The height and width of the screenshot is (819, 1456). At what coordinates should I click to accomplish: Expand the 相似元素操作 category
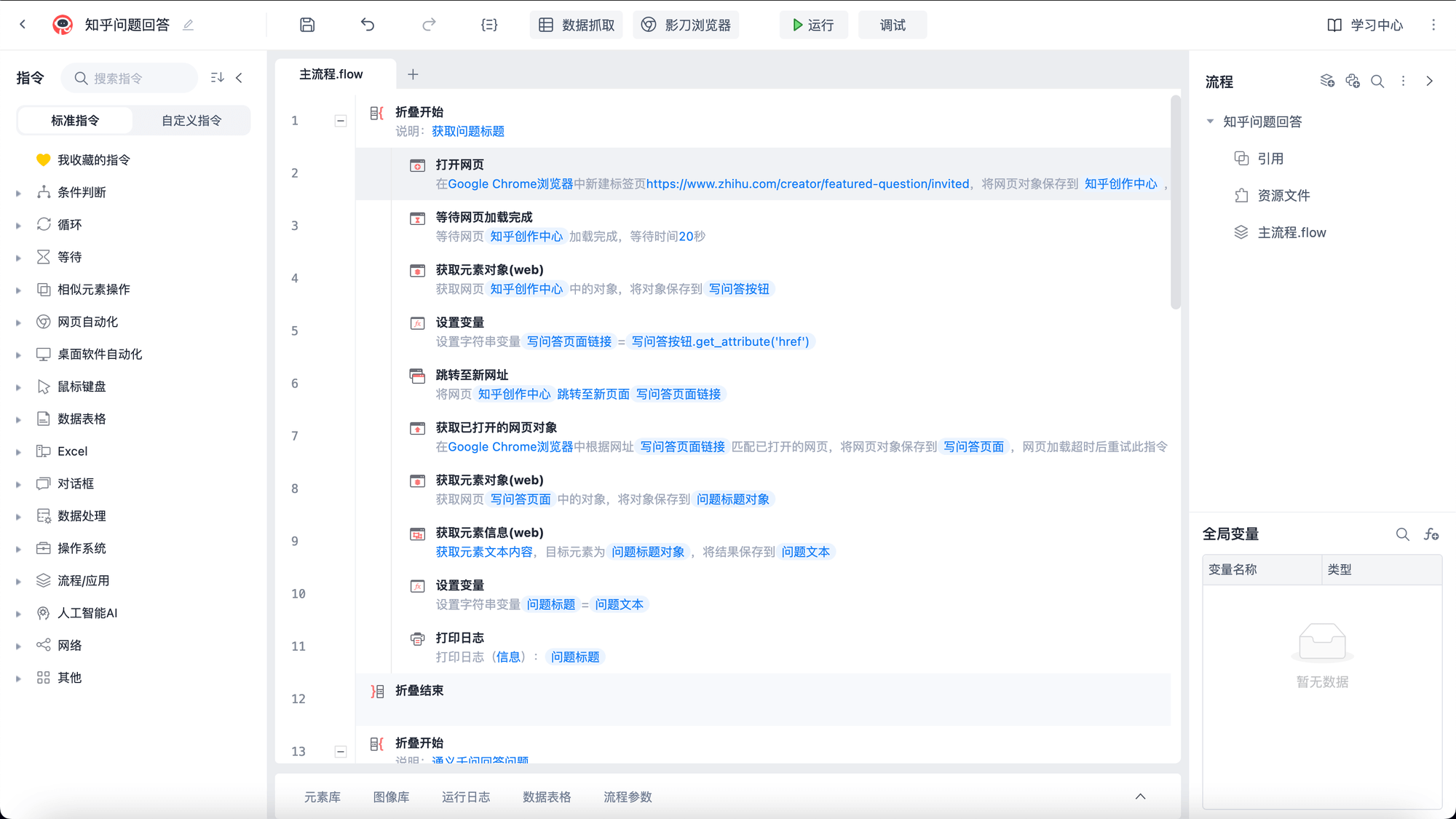[18, 290]
